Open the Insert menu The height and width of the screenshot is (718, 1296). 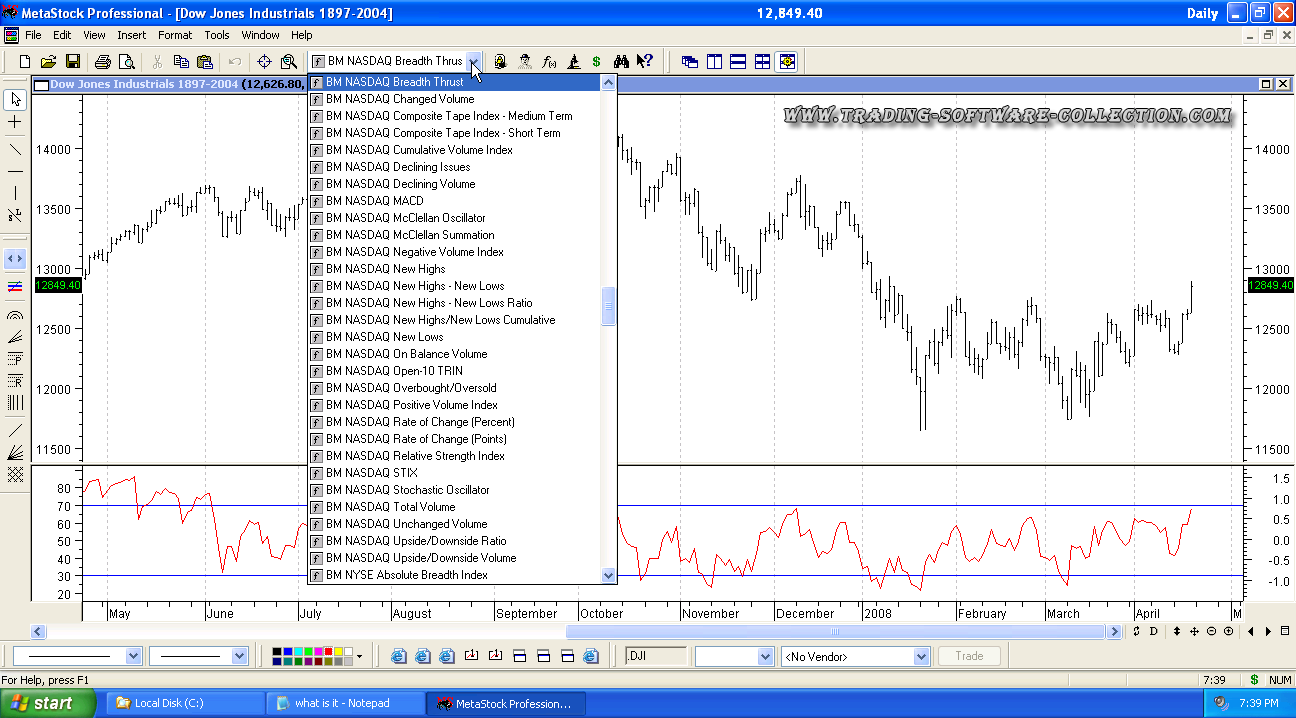click(x=131, y=35)
